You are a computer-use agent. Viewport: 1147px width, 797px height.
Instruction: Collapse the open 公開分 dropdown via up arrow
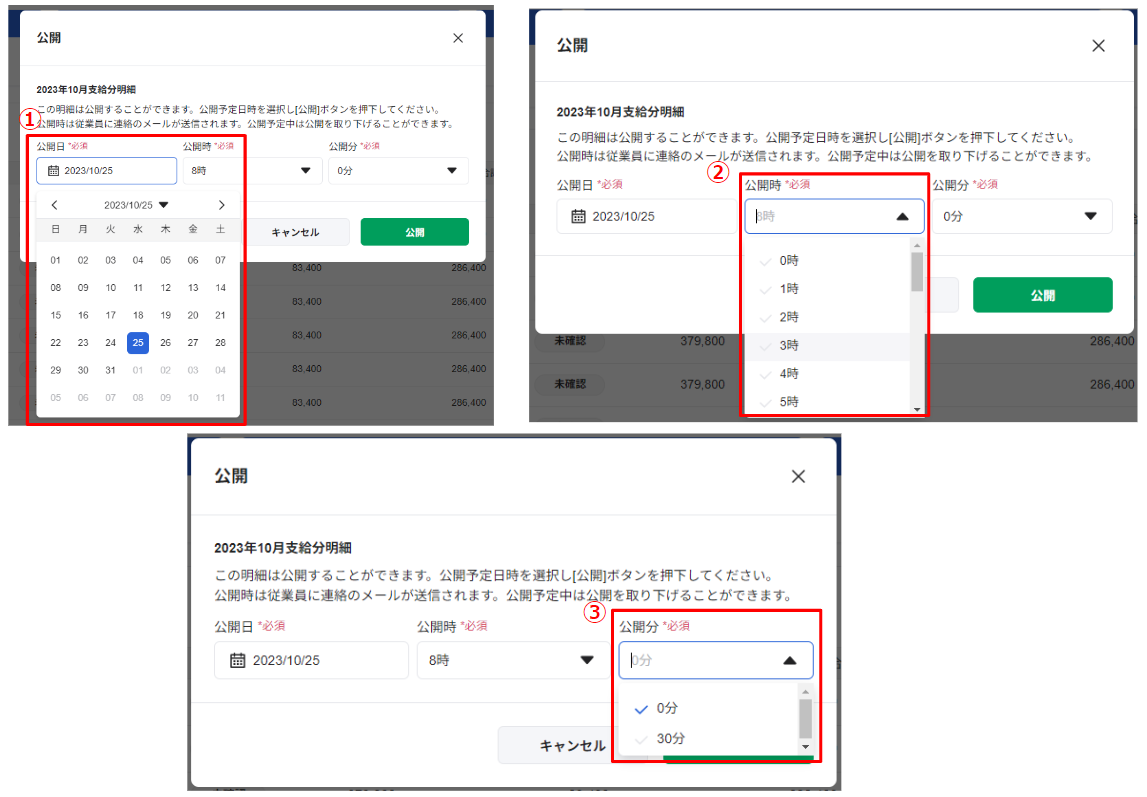tap(789, 660)
